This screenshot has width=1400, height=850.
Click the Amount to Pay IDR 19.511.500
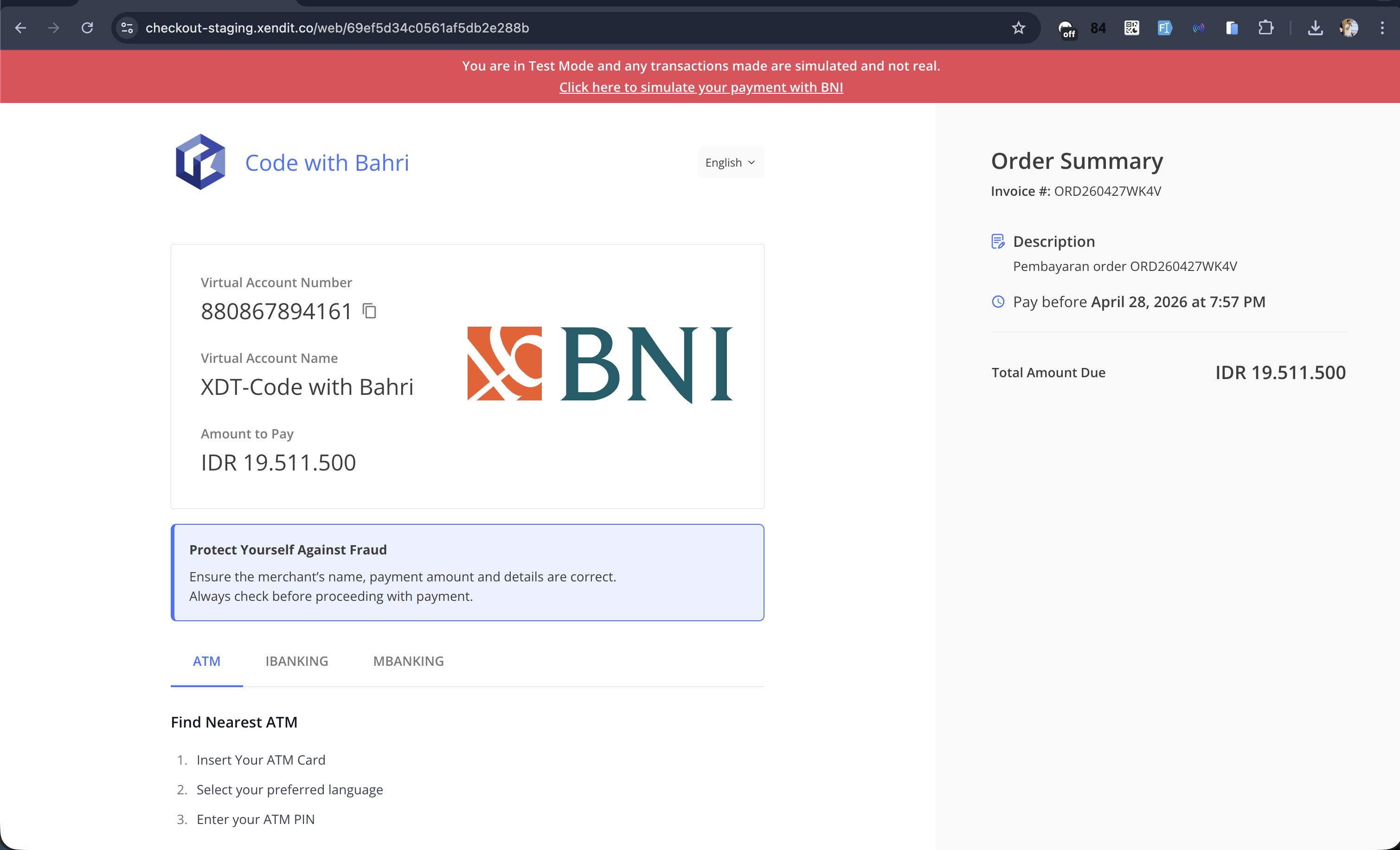click(x=278, y=463)
